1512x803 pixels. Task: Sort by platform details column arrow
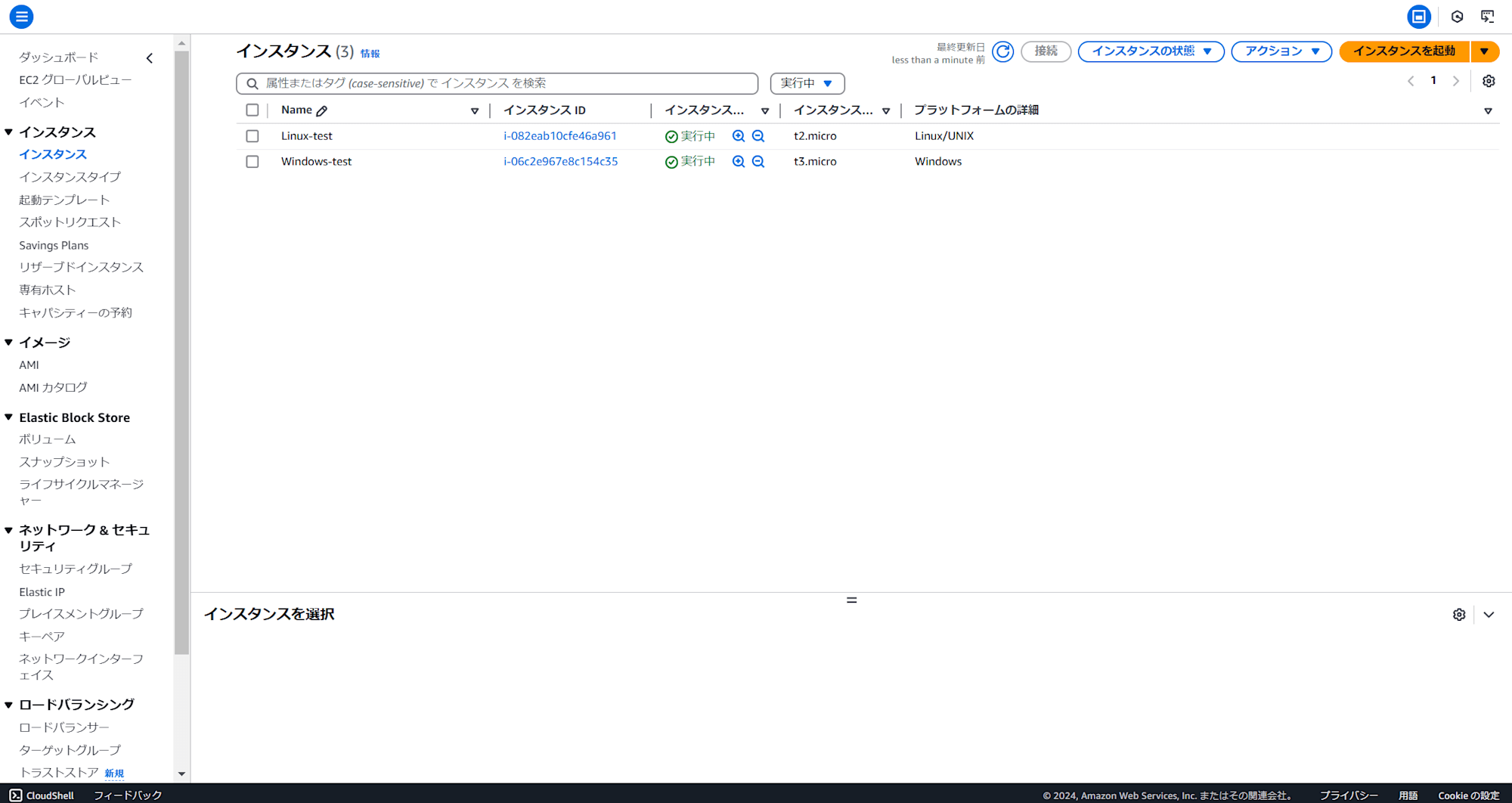(x=1488, y=111)
